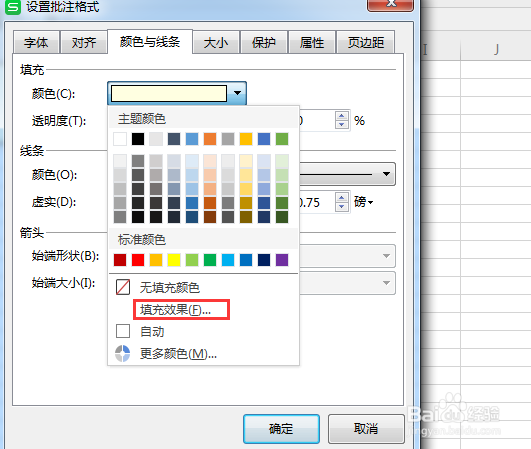
Task: Switch to the 对齐 tab
Action: click(84, 42)
